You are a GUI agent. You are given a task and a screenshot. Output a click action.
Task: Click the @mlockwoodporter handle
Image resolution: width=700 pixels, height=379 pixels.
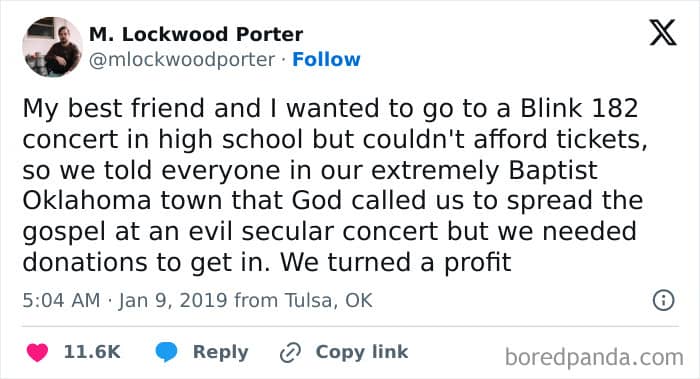pos(182,60)
